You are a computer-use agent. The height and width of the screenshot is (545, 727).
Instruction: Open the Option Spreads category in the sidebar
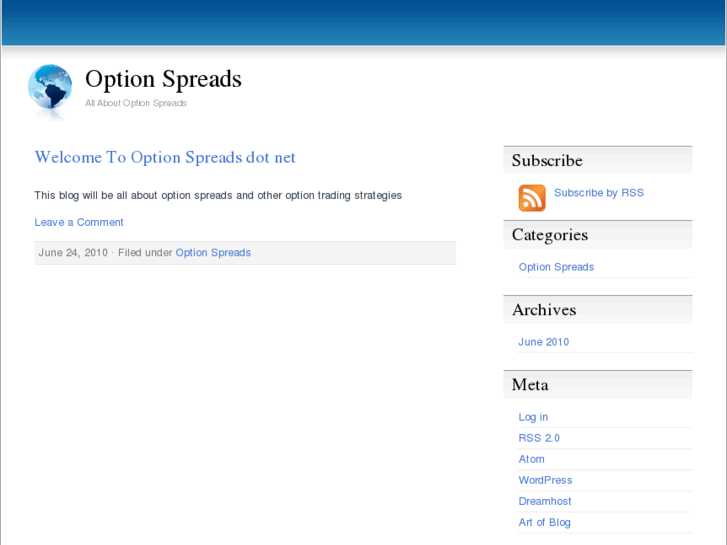(556, 267)
